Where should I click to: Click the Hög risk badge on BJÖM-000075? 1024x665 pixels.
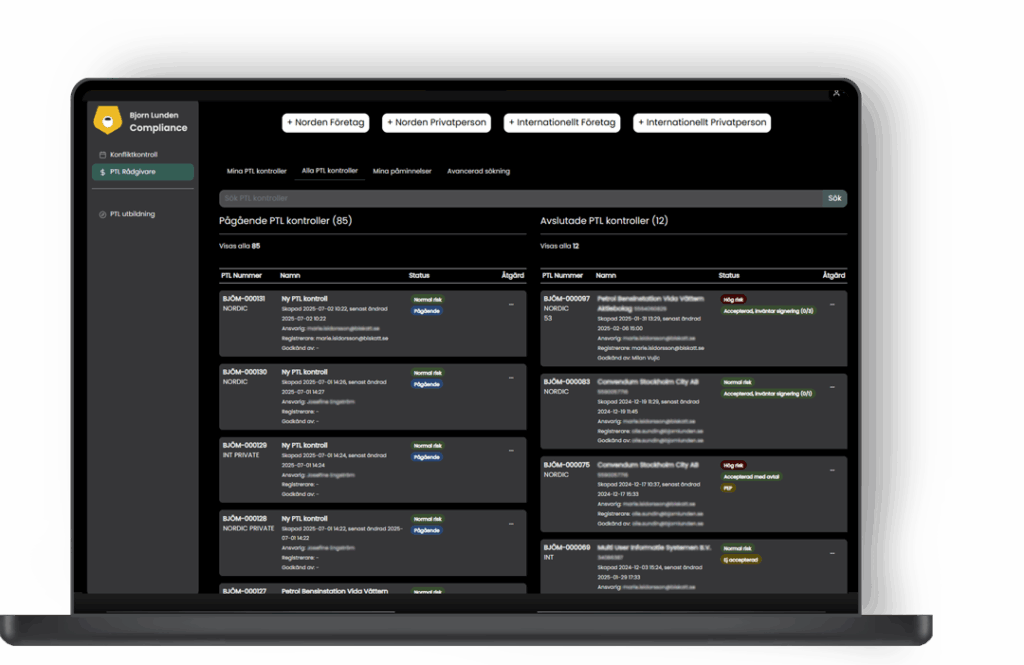[734, 465]
